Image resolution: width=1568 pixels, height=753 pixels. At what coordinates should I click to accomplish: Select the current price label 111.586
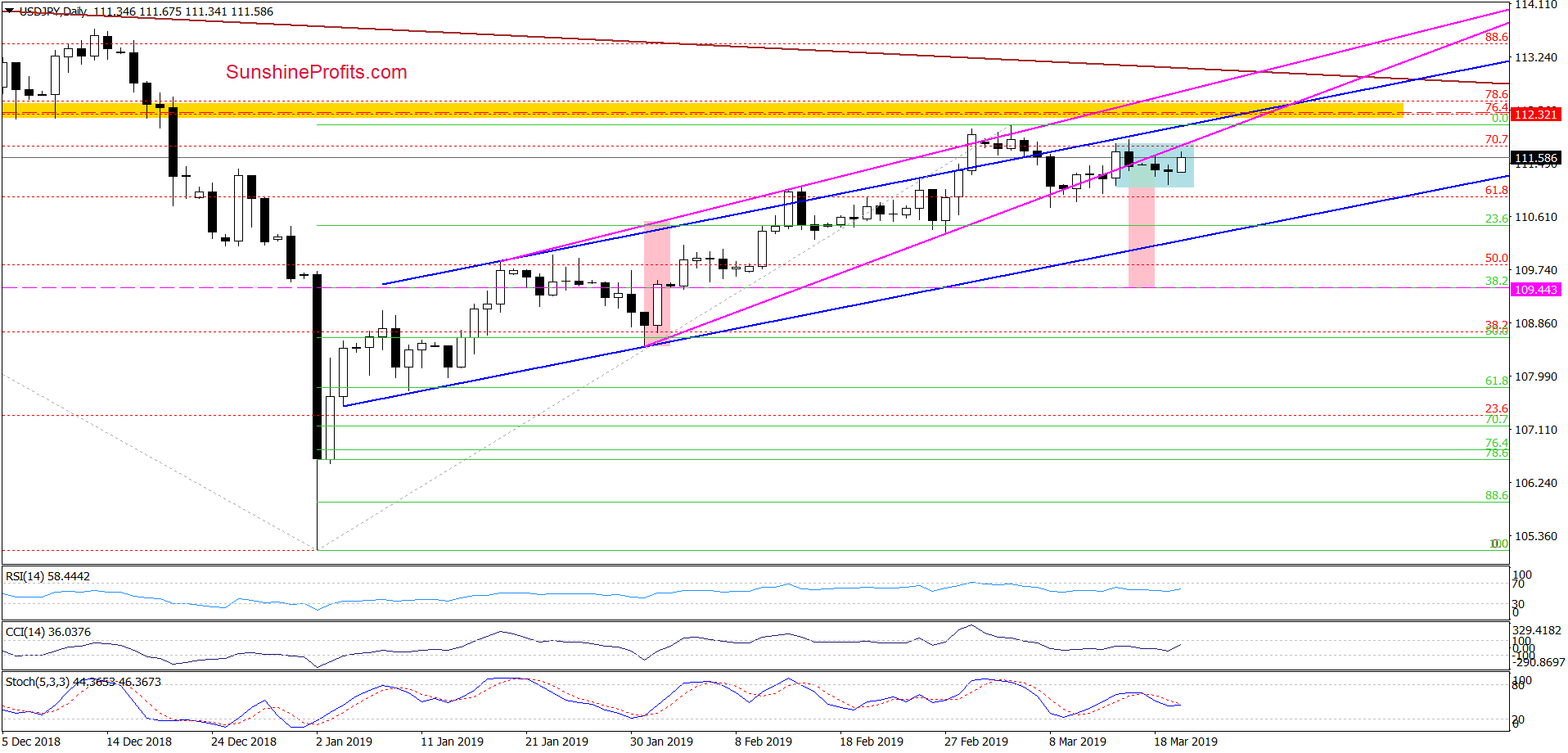[1536, 158]
